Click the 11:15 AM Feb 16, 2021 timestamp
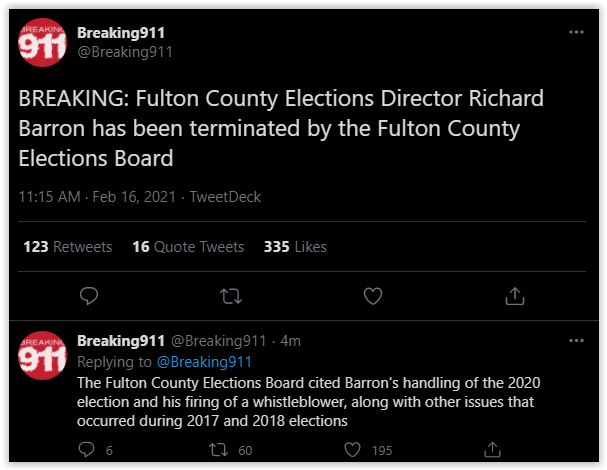This screenshot has width=607, height=470. pyautogui.click(x=97, y=197)
